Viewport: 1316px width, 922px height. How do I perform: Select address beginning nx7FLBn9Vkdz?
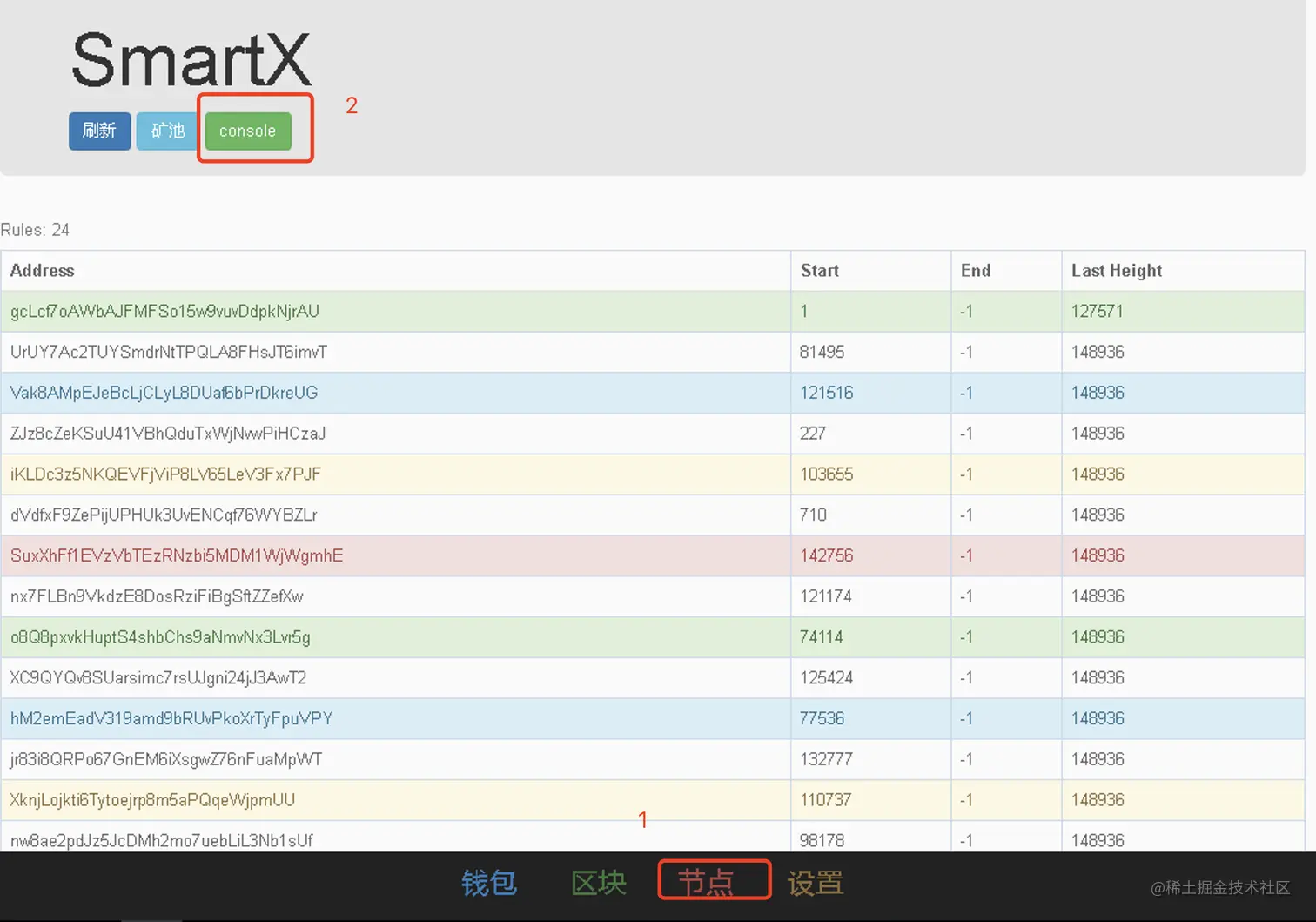[157, 596]
